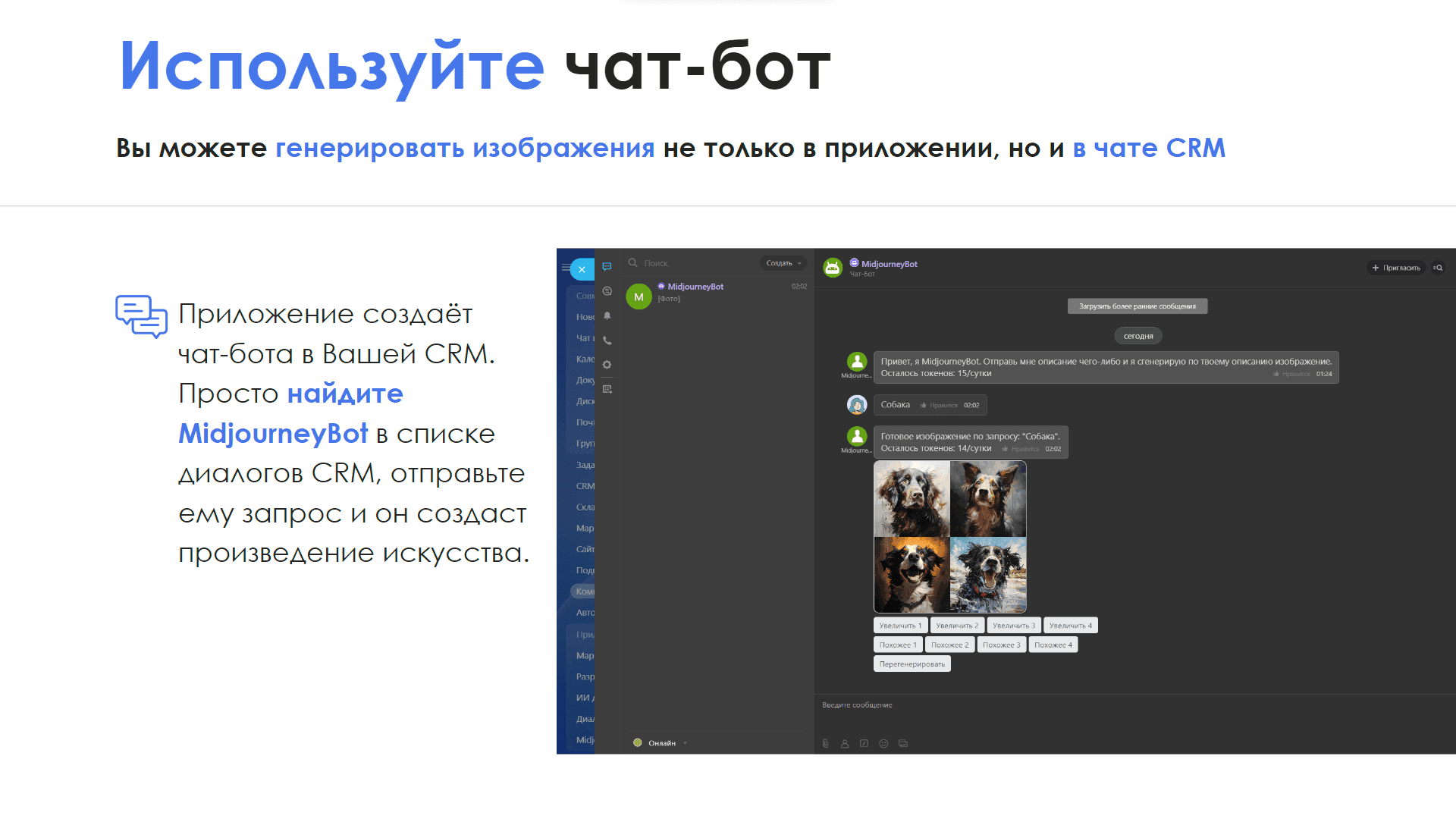Image resolution: width=1456 pixels, height=819 pixels.
Task: Click the Увеличить 1 button
Action: coord(900,626)
